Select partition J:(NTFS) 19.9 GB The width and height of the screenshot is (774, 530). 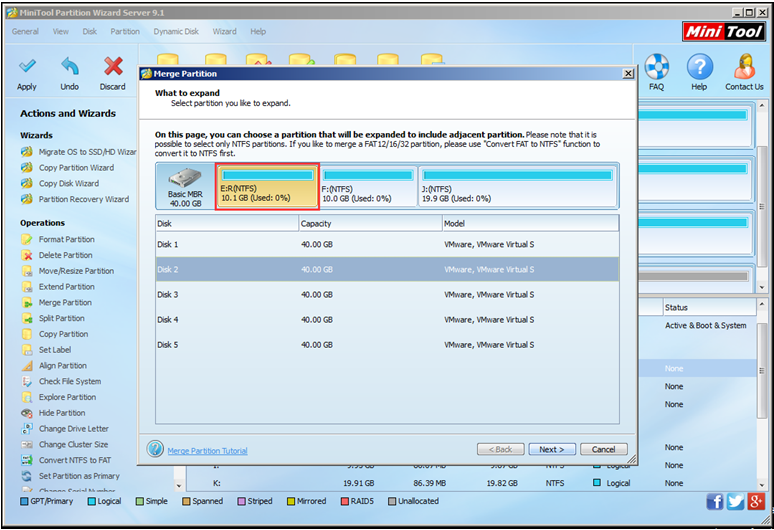(x=518, y=187)
